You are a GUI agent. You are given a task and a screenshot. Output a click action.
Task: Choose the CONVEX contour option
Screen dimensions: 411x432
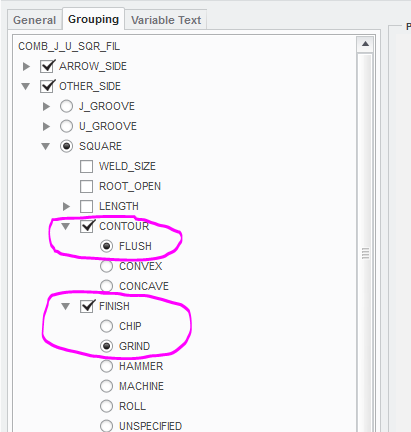[106, 266]
